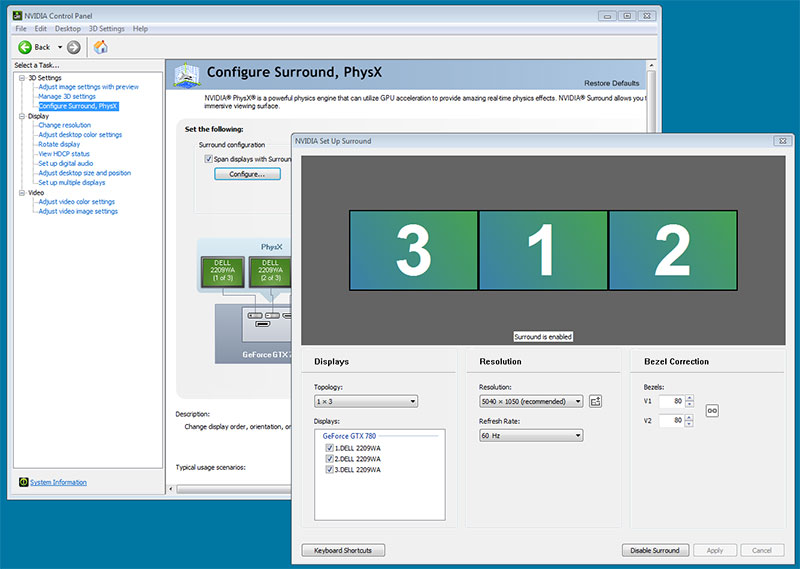Click the System Information icon
Viewport: 800px width, 569px height.
pyautogui.click(x=23, y=482)
